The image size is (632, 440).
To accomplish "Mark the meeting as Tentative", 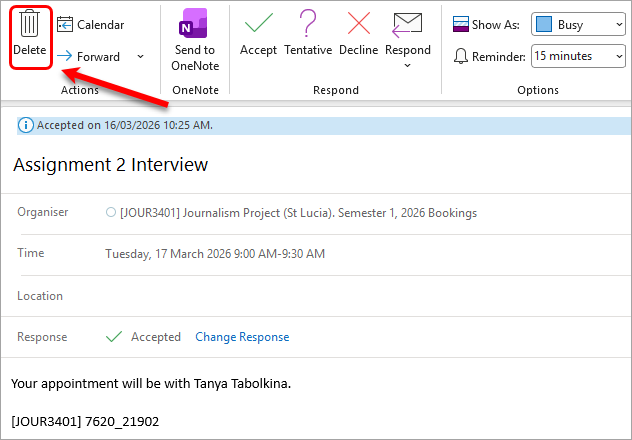I will click(x=308, y=34).
